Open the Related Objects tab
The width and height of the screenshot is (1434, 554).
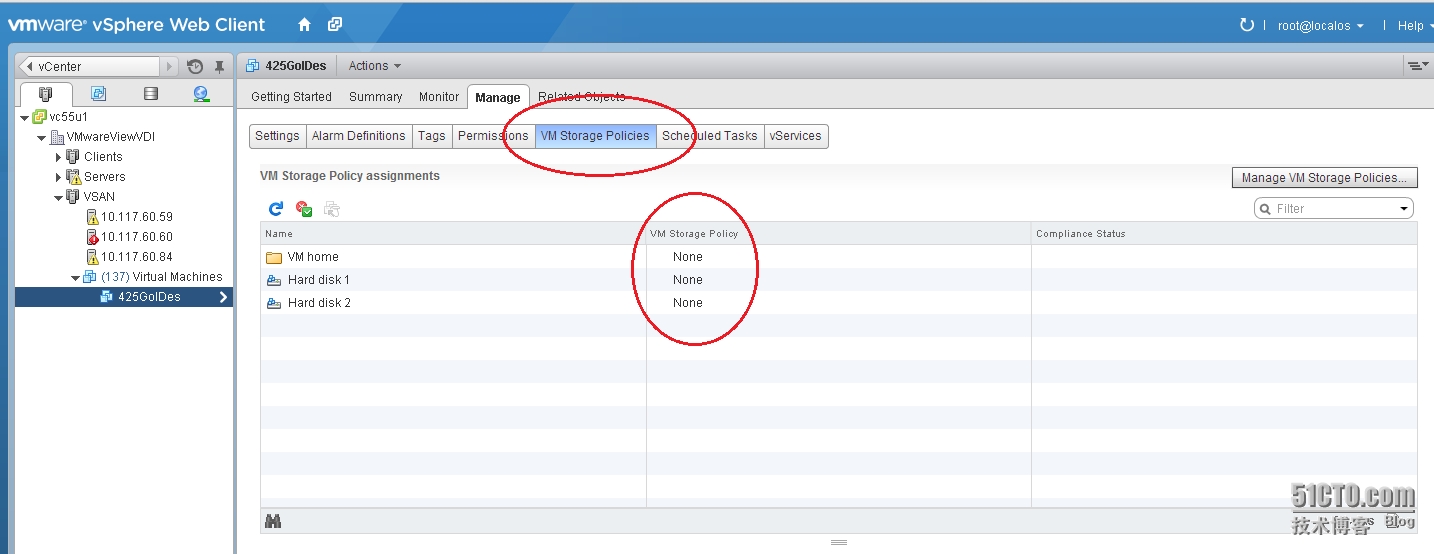coord(582,97)
